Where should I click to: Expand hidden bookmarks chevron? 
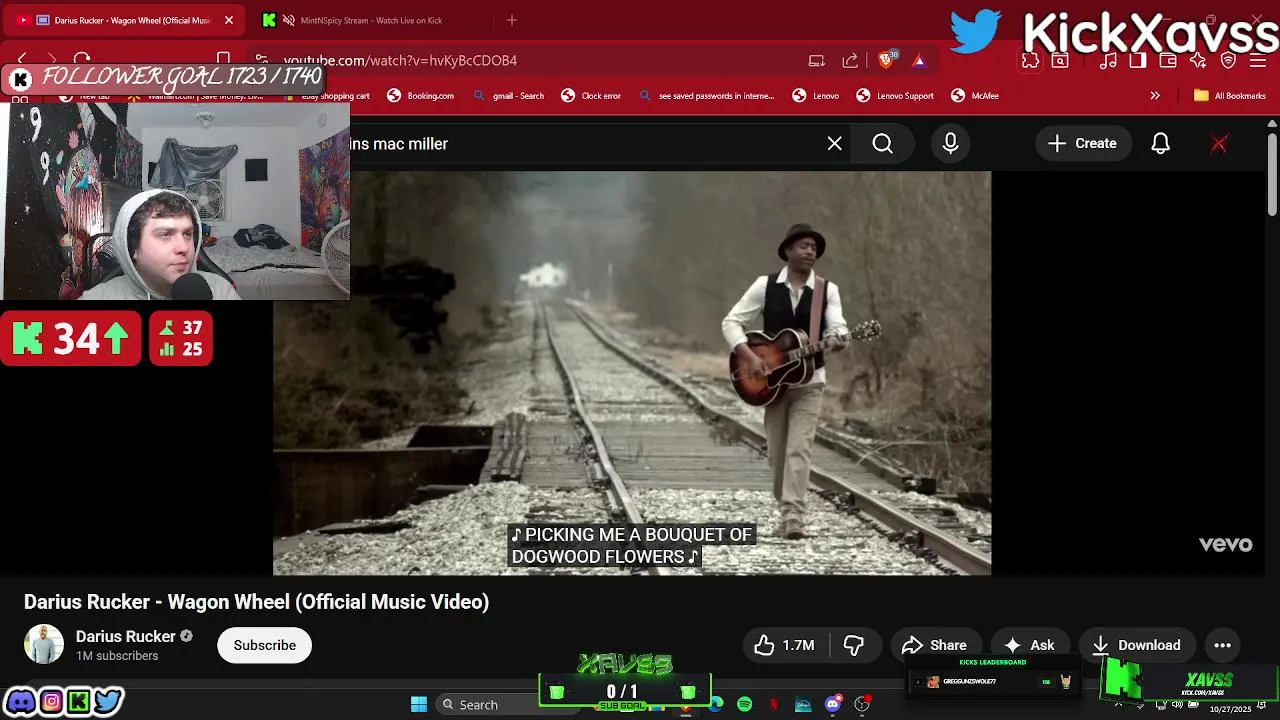[1155, 96]
